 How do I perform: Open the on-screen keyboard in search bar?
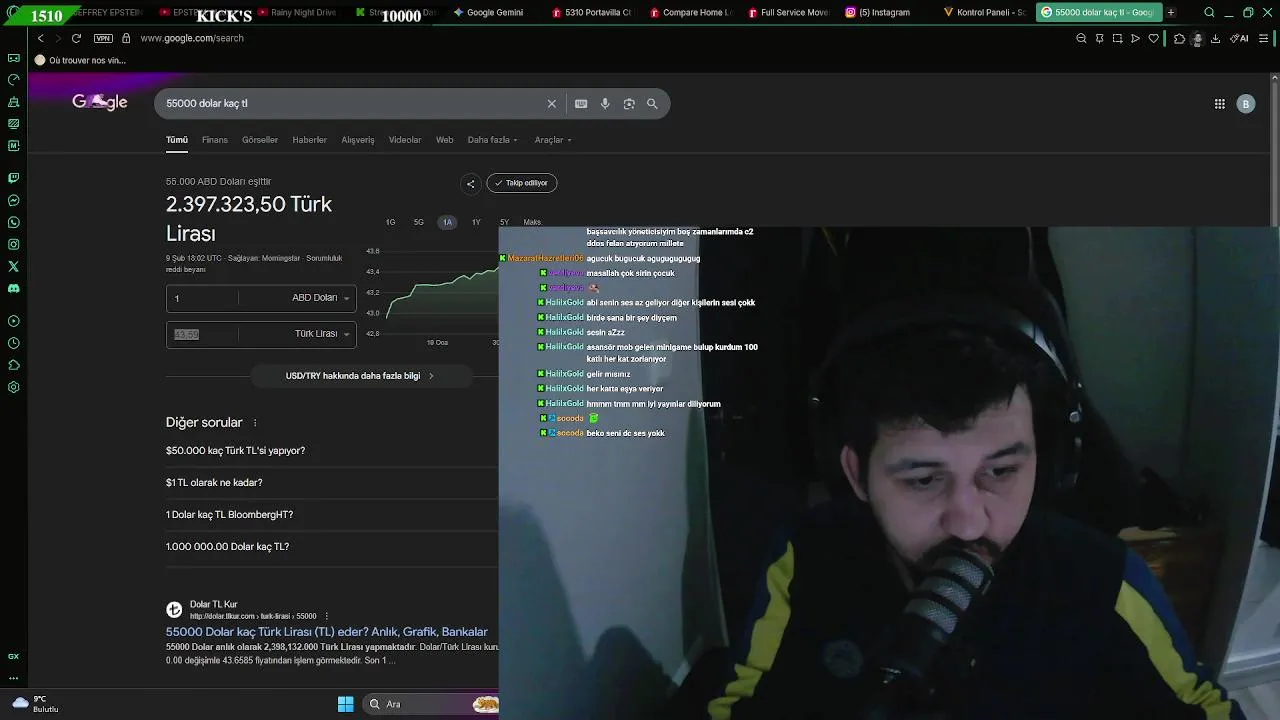[581, 103]
